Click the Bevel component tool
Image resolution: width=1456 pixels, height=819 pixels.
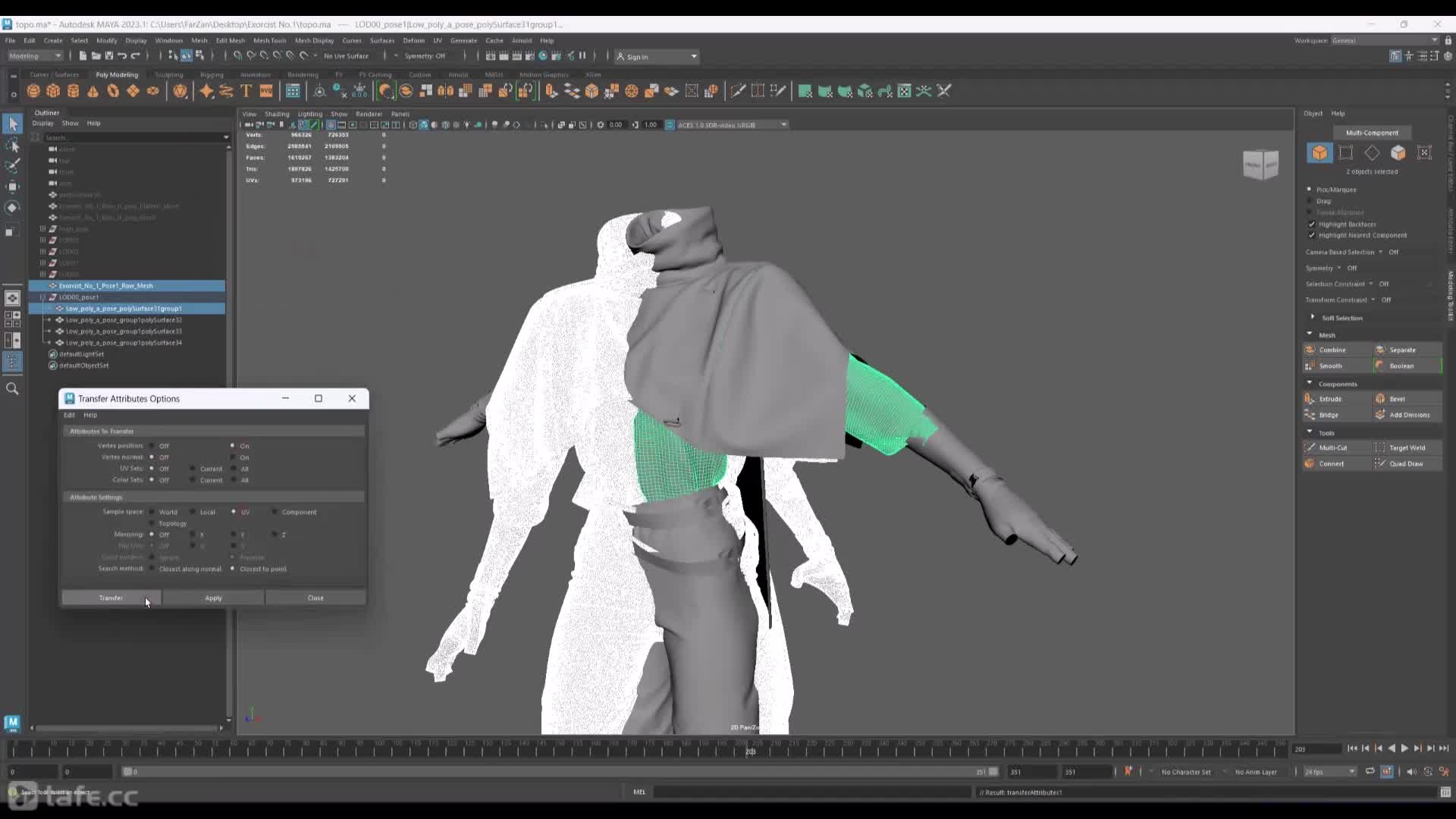[x=1407, y=399]
